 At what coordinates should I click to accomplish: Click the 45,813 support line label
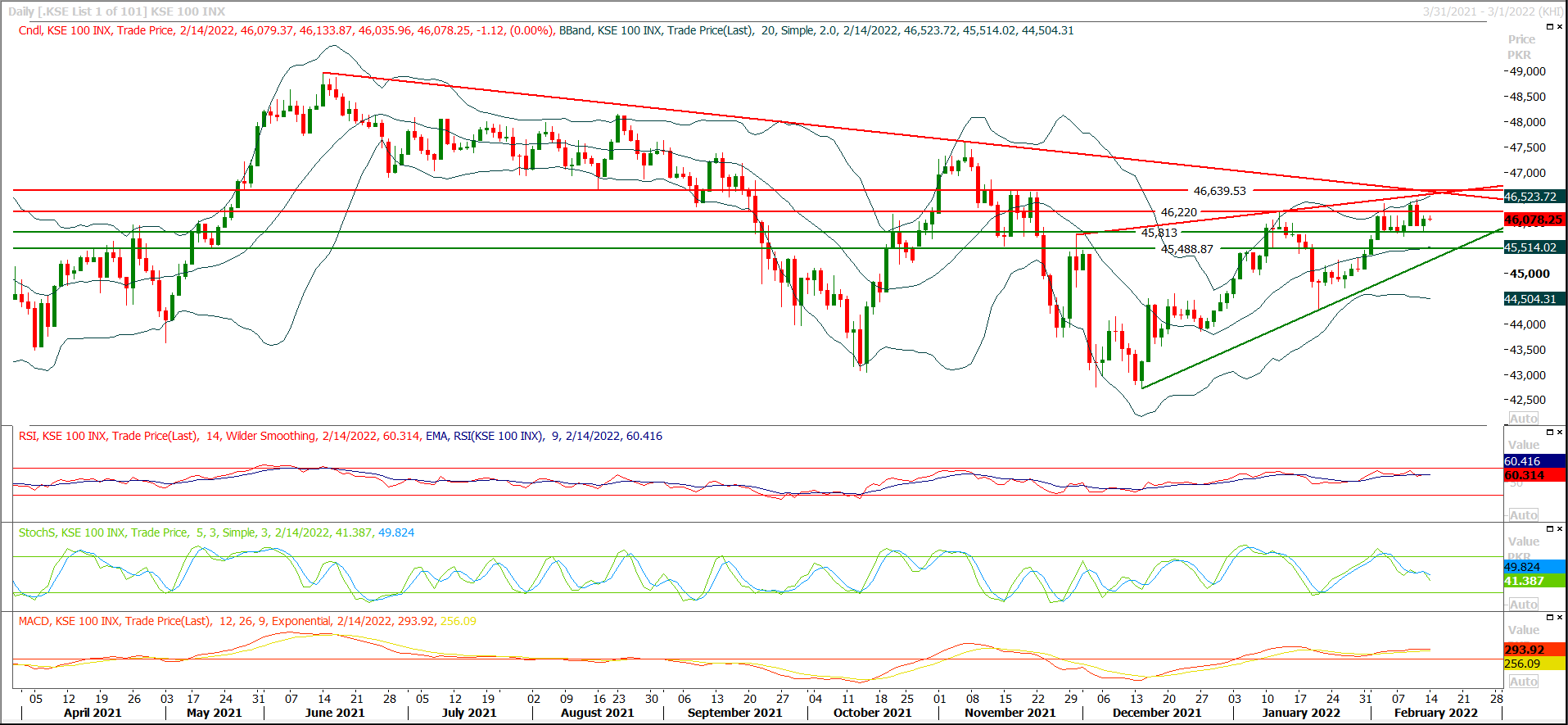[1159, 233]
